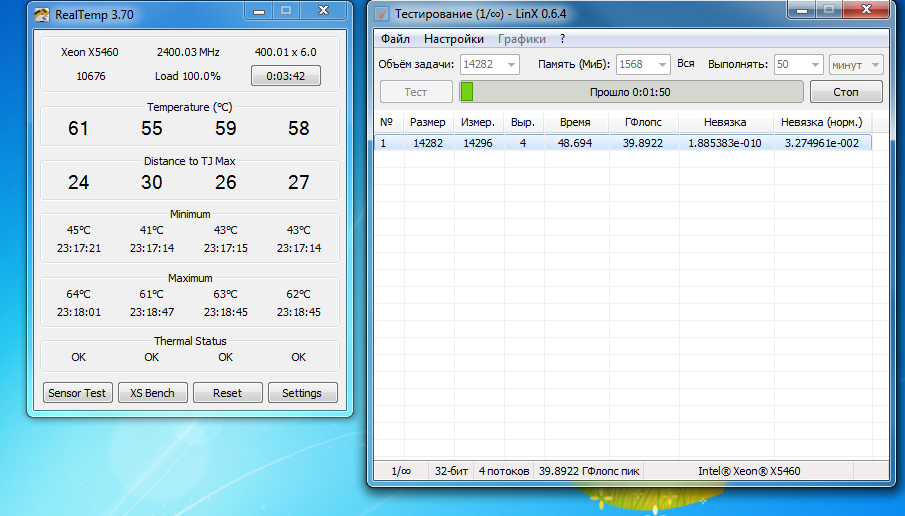Click the 10676 CPUID value
905x516 pixels.
point(91,76)
